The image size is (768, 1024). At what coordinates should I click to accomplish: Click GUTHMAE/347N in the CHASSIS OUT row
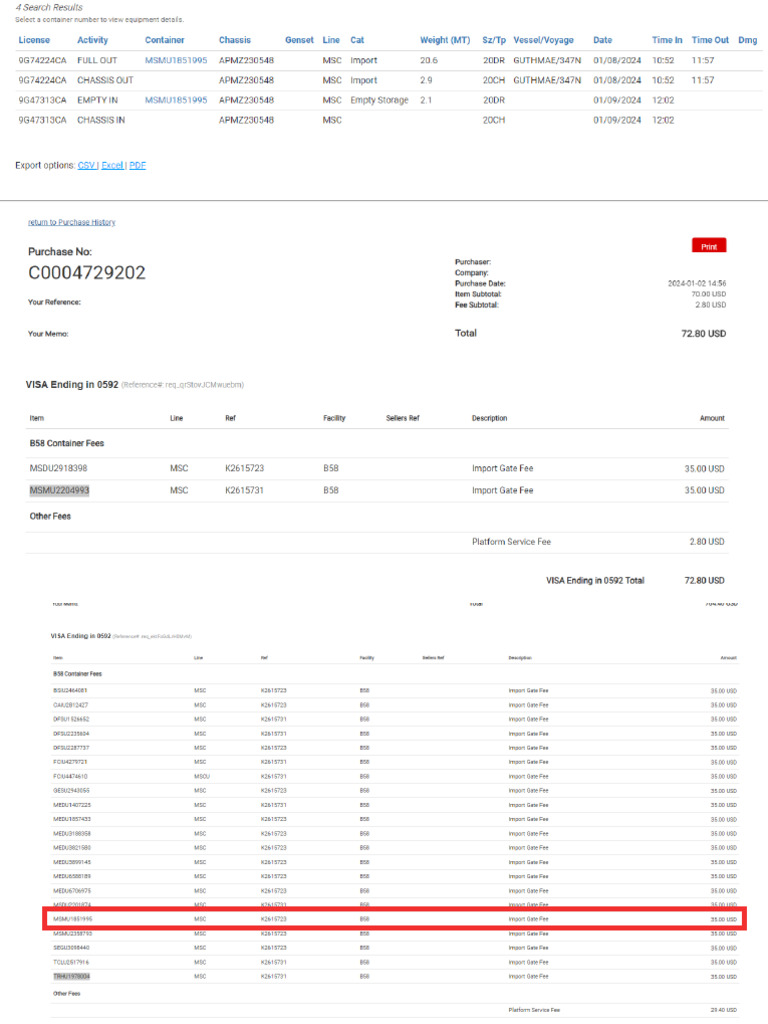[547, 80]
